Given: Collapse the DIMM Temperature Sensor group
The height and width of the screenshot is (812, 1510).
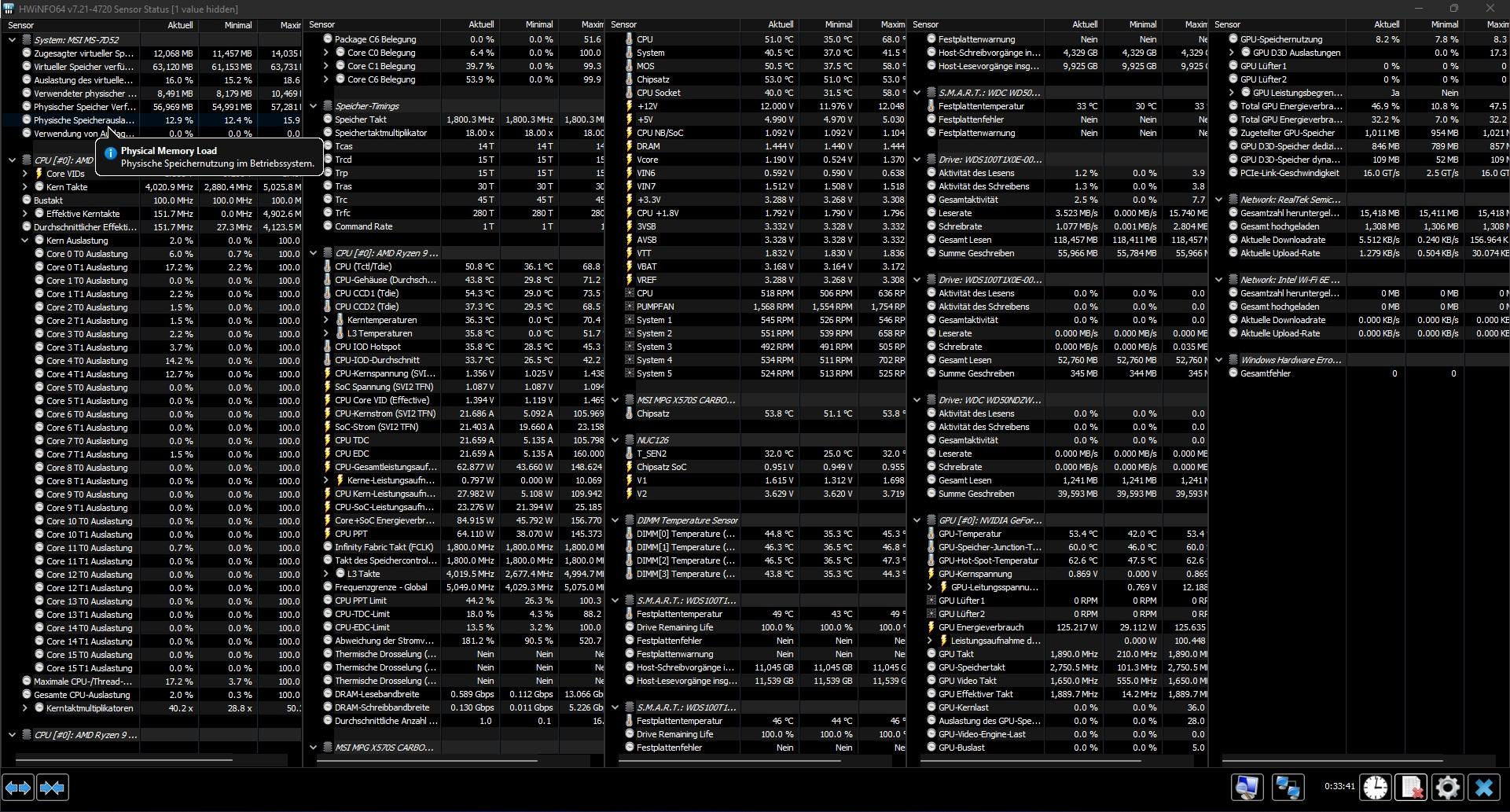Looking at the screenshot, I should coord(615,520).
